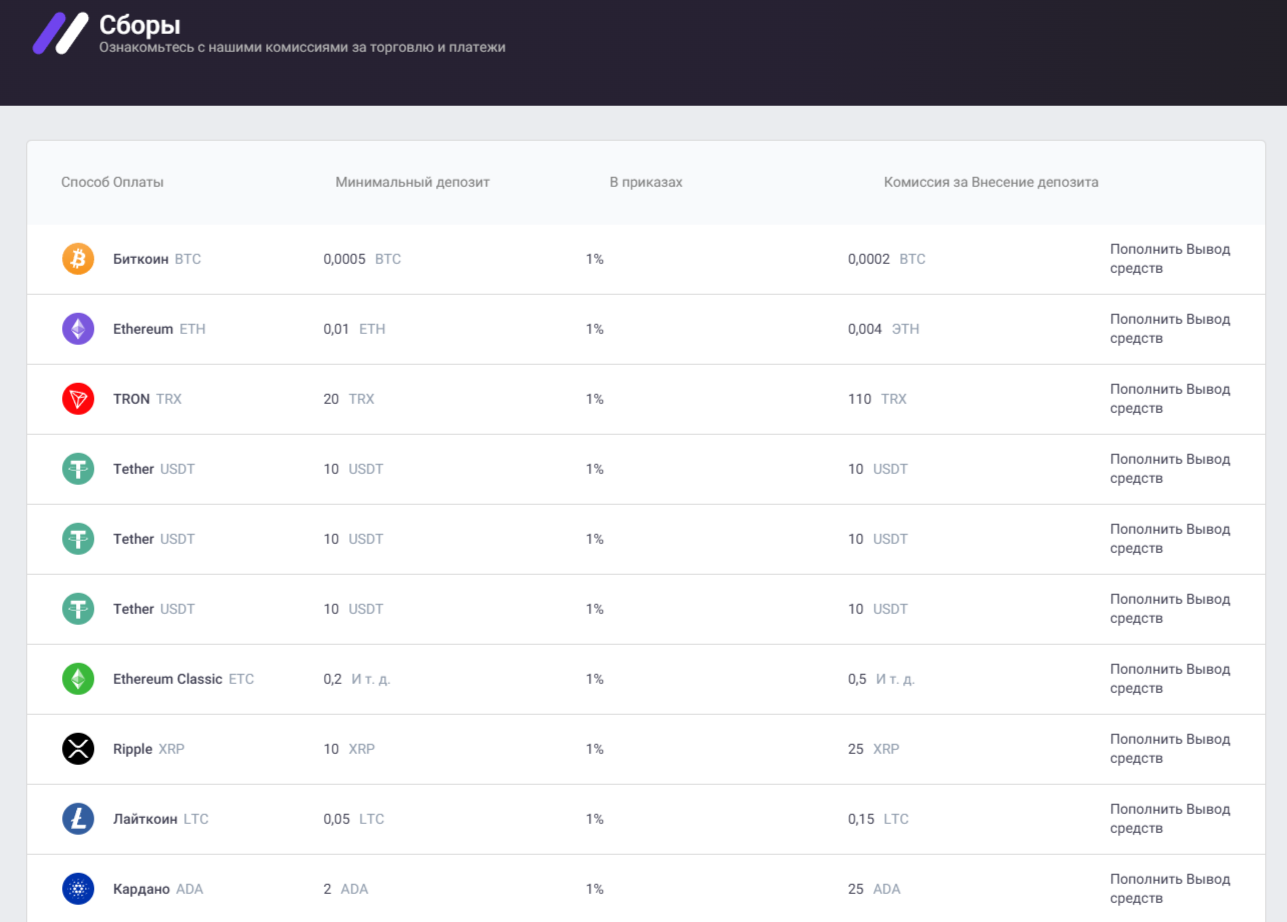Select the Ethereum Classic ETC name label
1287x922 pixels.
point(184,679)
